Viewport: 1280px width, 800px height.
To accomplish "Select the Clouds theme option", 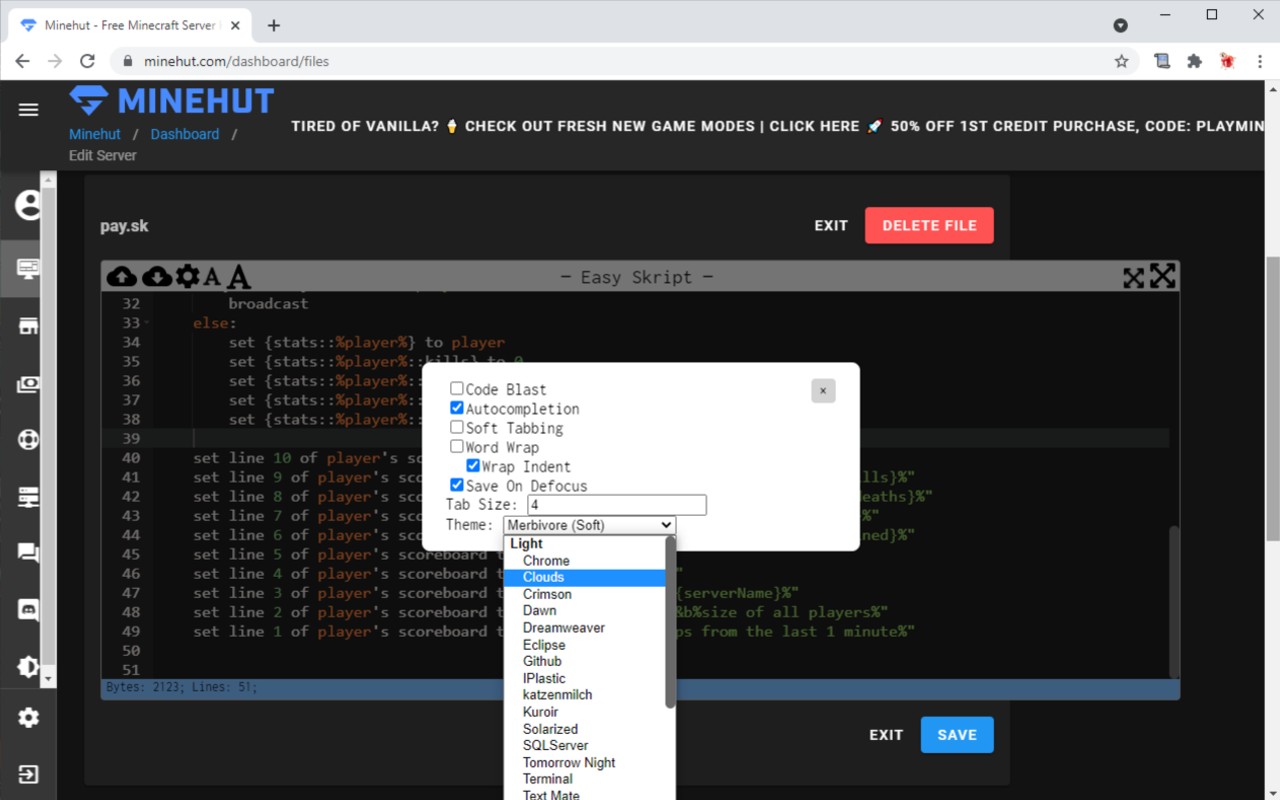I will pos(585,577).
